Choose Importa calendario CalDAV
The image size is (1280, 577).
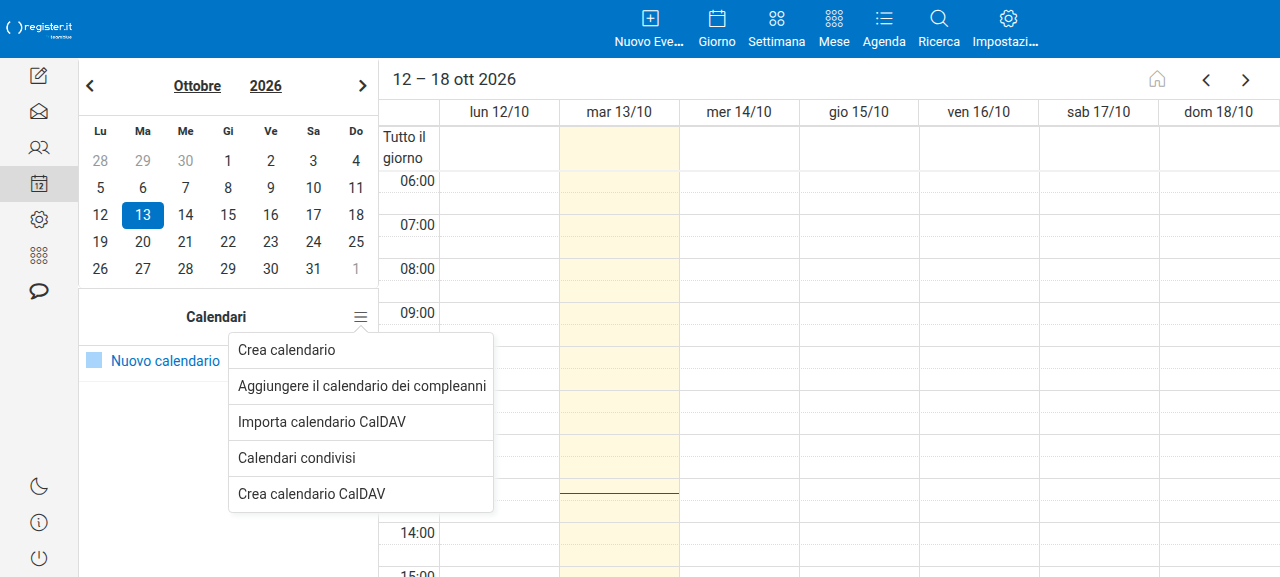point(361,423)
